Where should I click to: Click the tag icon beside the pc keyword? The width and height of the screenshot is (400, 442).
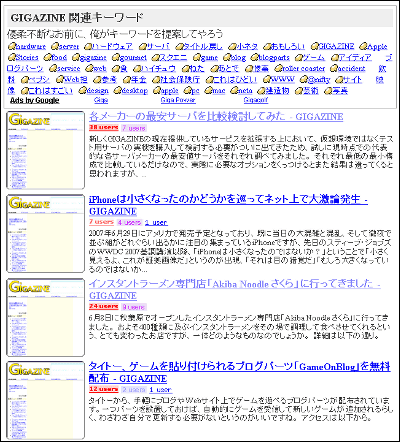pos(187,90)
